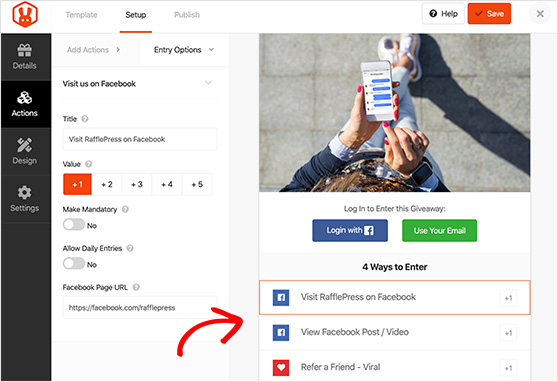Toggle the Make Mandatory switch
The height and width of the screenshot is (382, 558).
click(x=74, y=225)
